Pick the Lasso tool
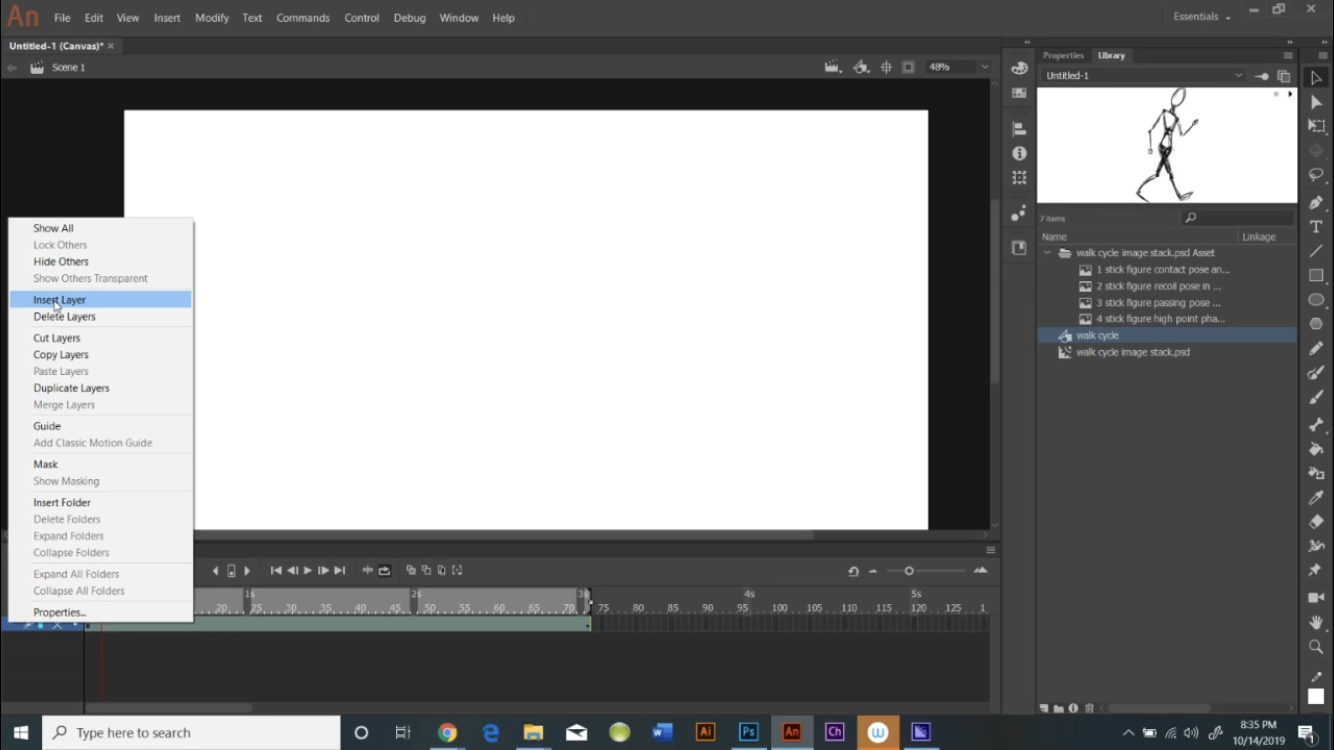Screen dimensions: 1334x750 (1316, 173)
